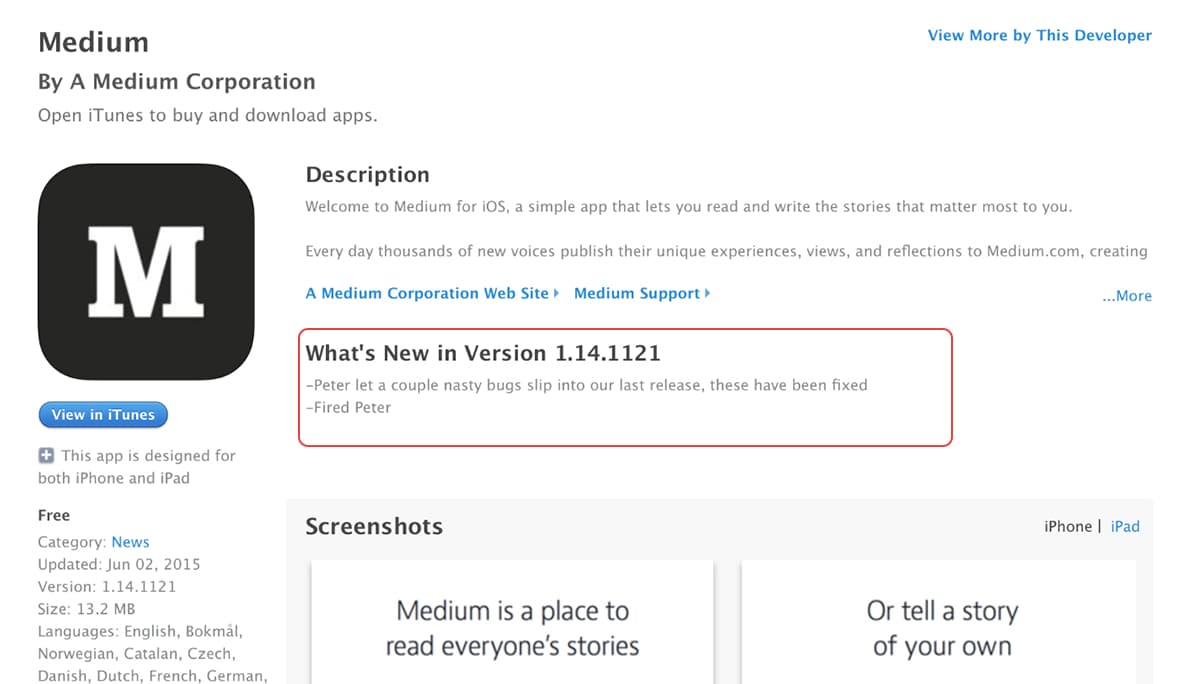Click the Screenshots section heading
This screenshot has width=1200, height=684.
pyautogui.click(x=373, y=527)
